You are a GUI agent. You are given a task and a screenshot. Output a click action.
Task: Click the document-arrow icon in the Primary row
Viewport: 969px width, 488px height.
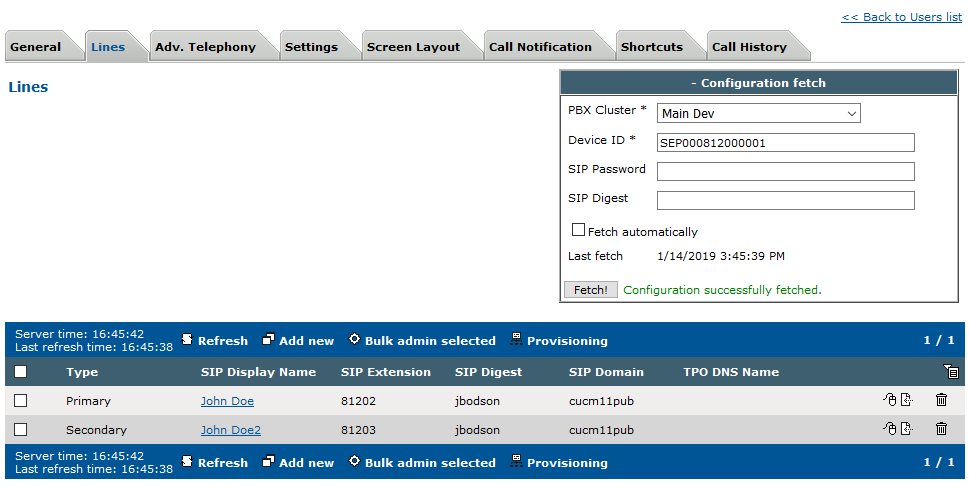click(x=907, y=400)
